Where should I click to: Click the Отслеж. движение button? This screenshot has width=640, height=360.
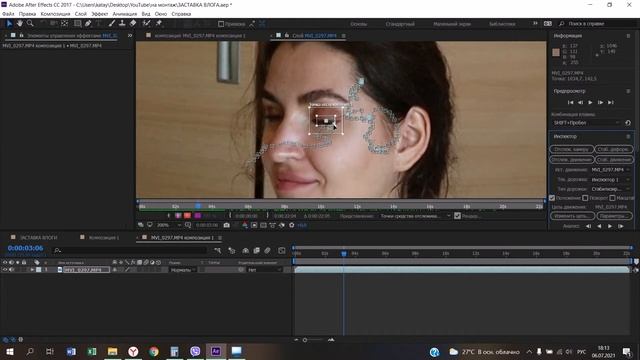tap(571, 160)
